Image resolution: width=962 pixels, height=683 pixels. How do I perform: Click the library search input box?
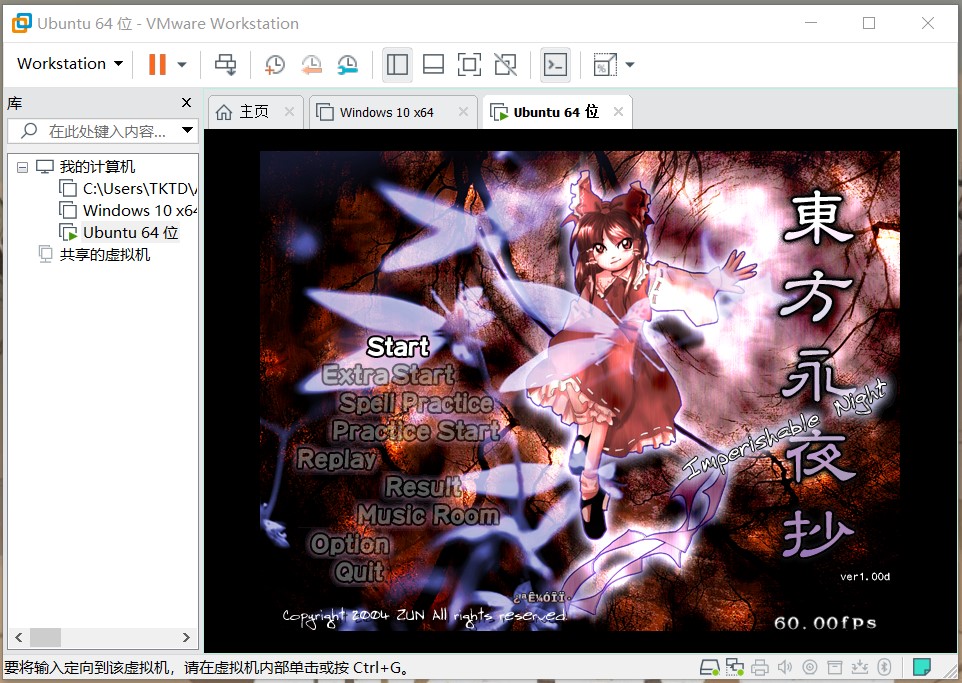point(100,130)
